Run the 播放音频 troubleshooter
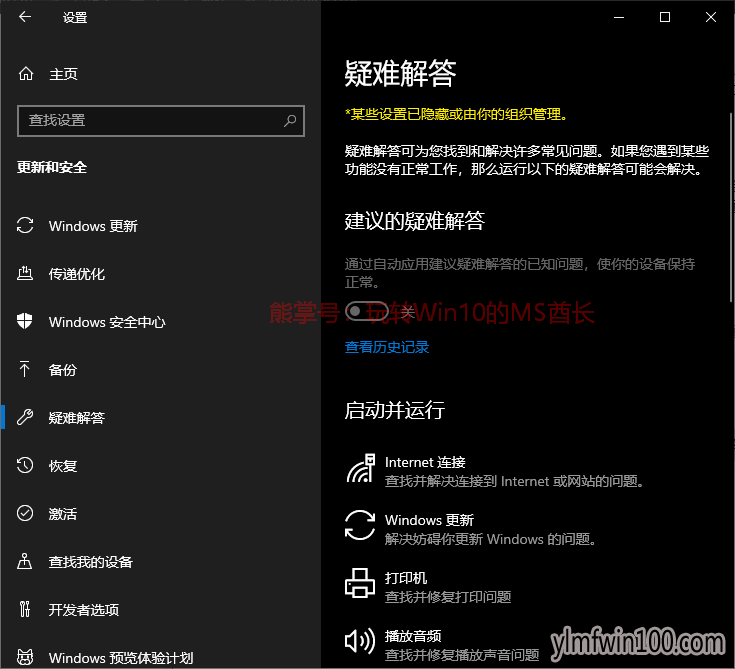The height and width of the screenshot is (669, 735). point(443,645)
